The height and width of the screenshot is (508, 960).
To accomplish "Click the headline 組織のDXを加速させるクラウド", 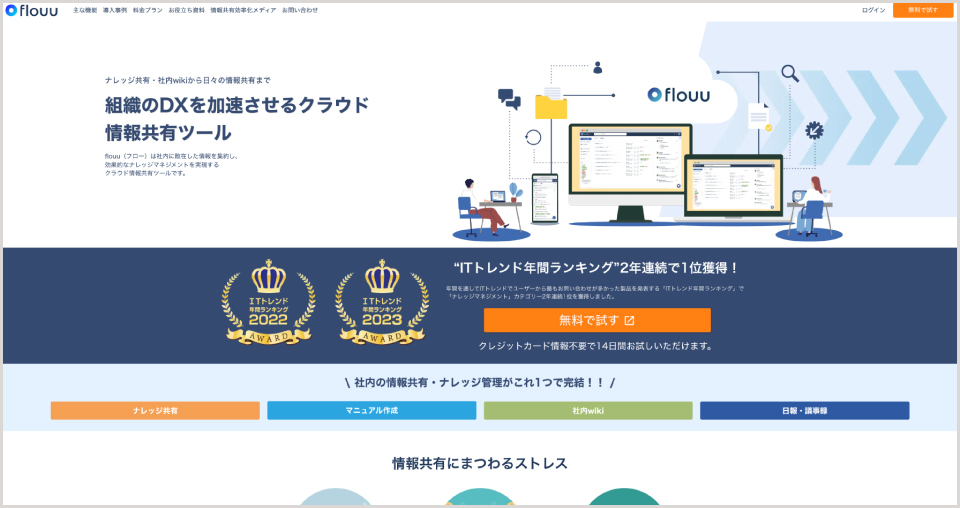I will point(236,105).
